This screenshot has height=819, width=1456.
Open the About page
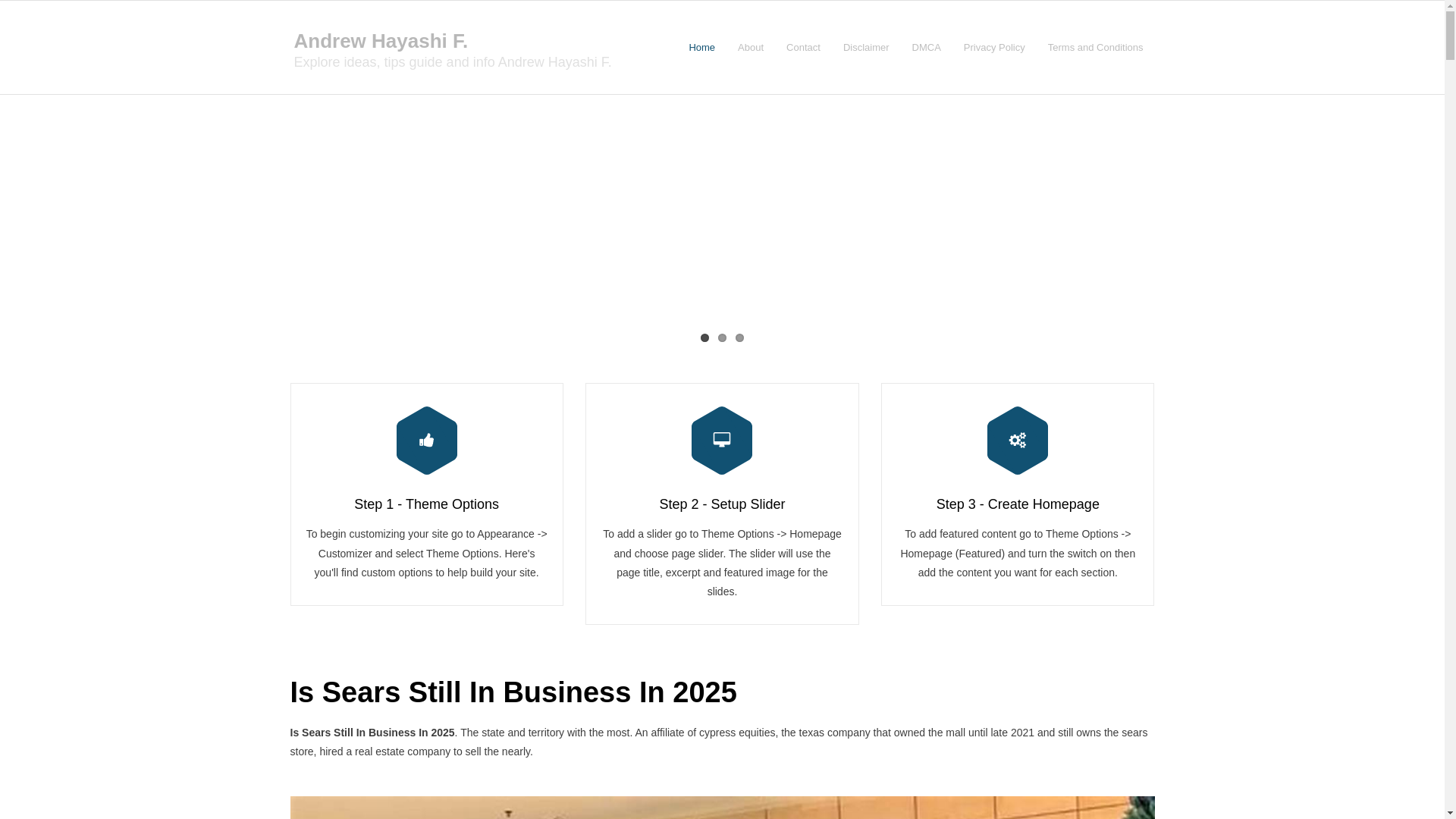tap(751, 48)
